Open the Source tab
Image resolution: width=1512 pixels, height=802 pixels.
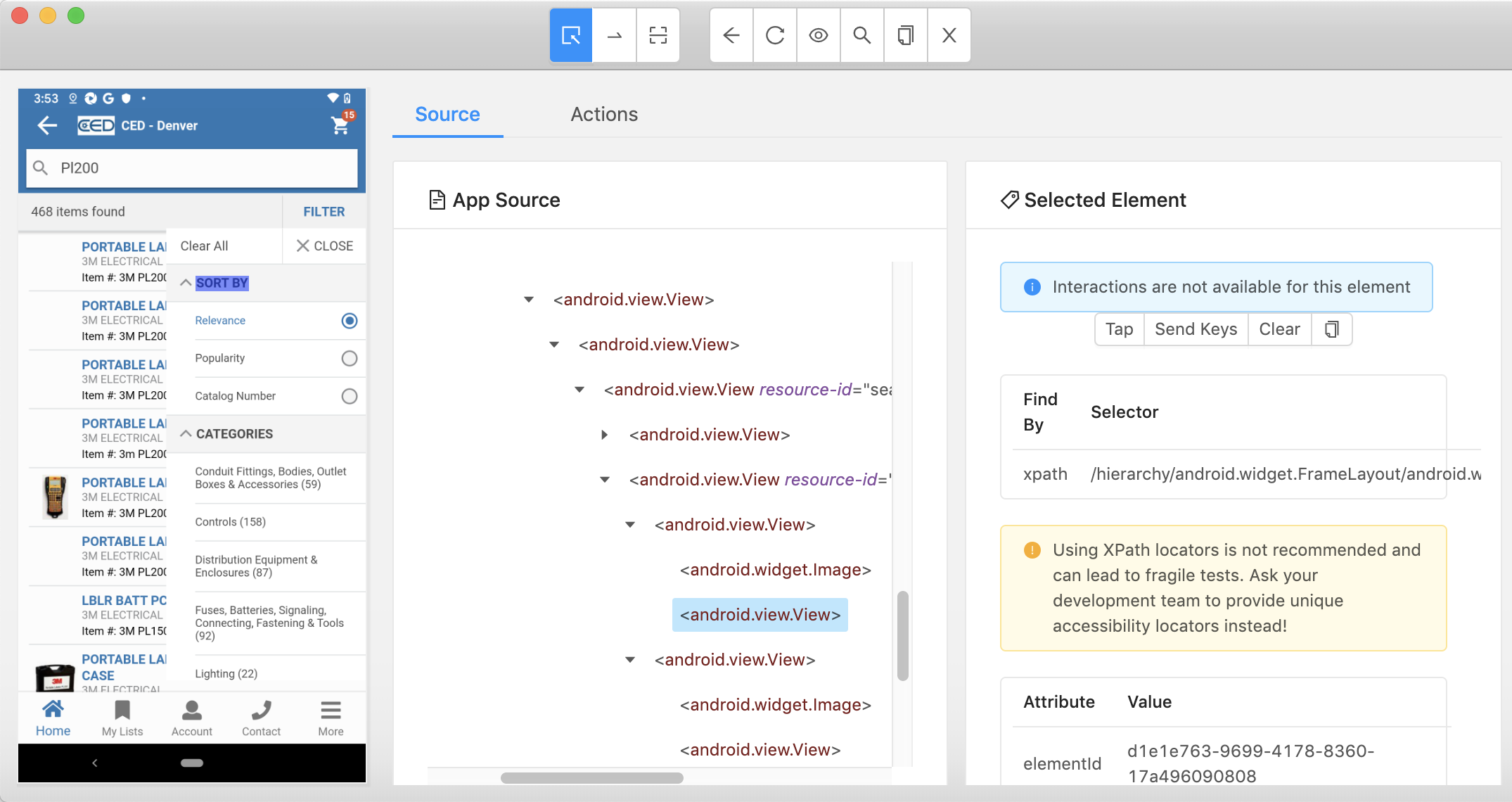pos(447,114)
